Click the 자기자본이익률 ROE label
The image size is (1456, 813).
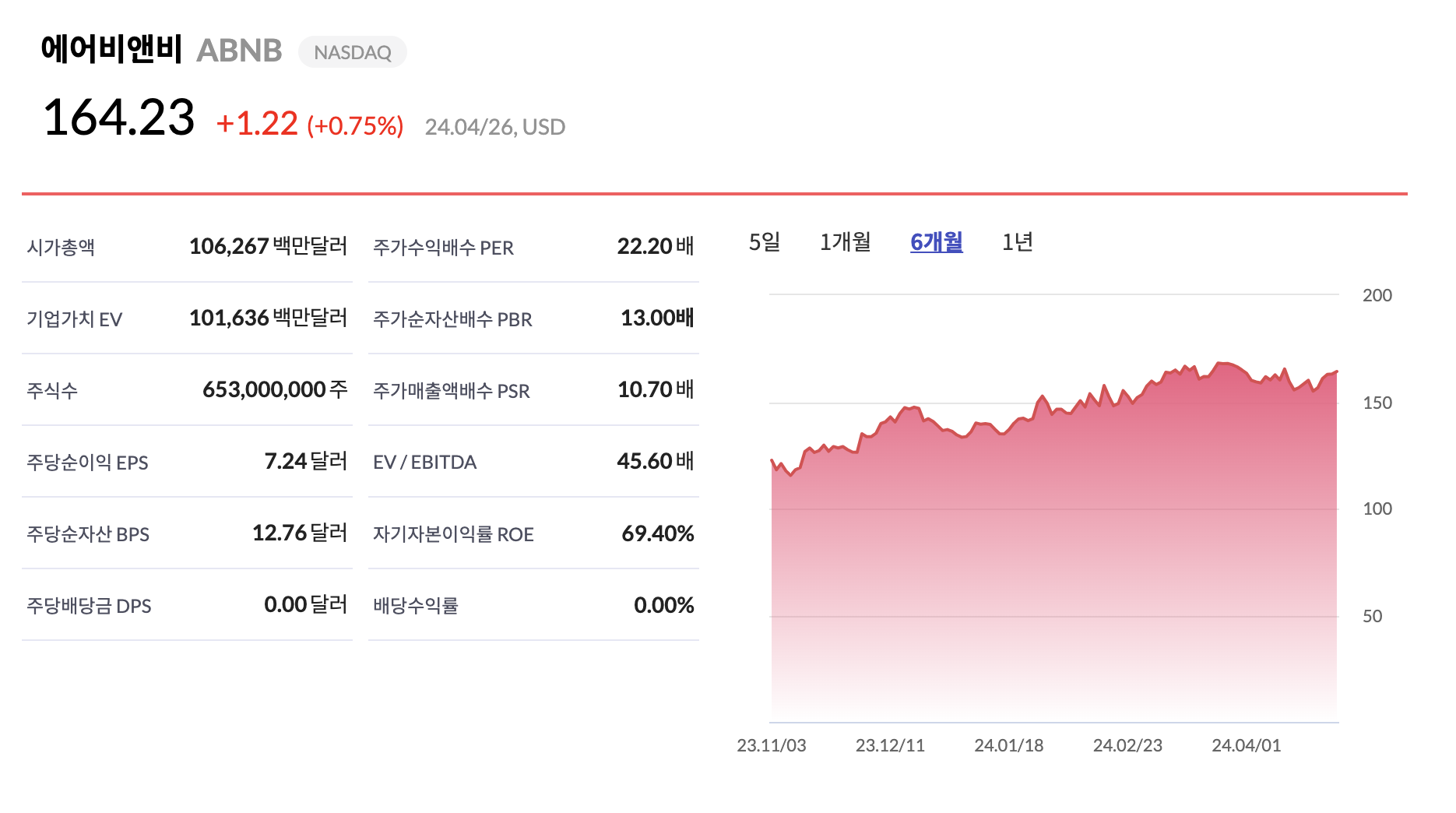pos(453,534)
